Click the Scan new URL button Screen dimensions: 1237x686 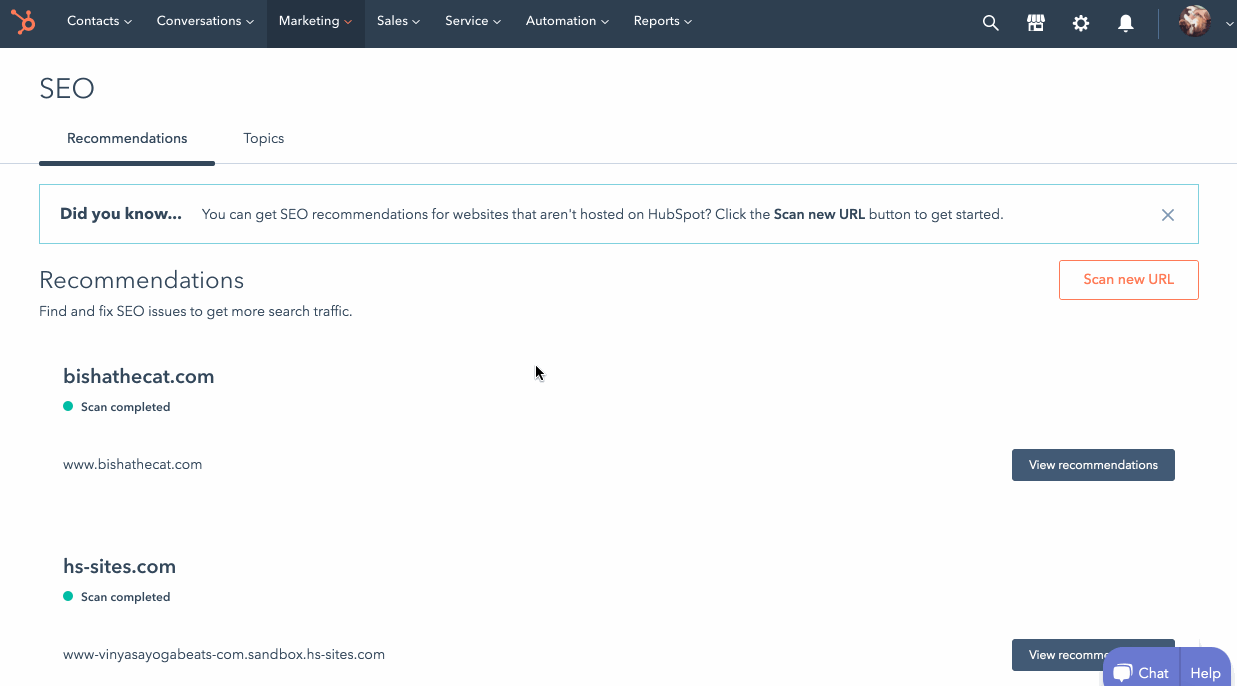(1128, 280)
